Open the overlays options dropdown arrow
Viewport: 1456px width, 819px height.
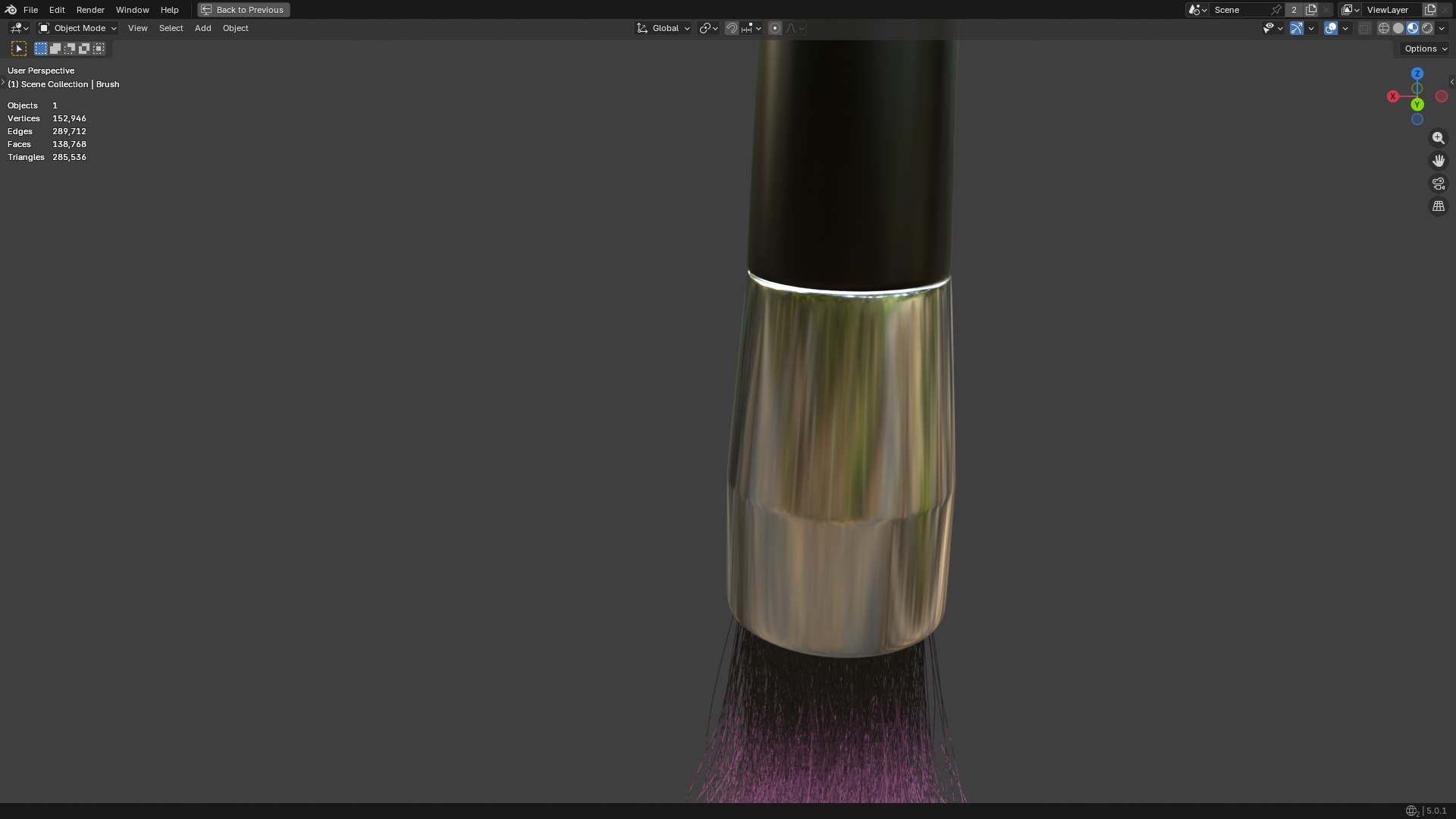pyautogui.click(x=1345, y=28)
